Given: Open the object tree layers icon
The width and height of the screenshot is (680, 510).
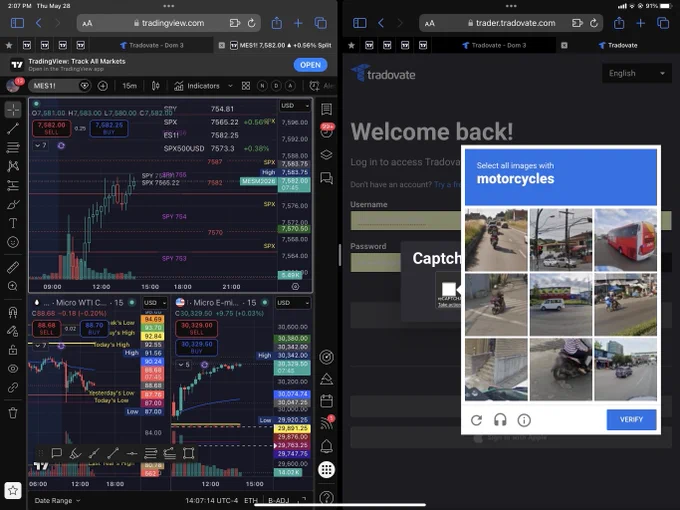Looking at the screenshot, I should [x=327, y=154].
